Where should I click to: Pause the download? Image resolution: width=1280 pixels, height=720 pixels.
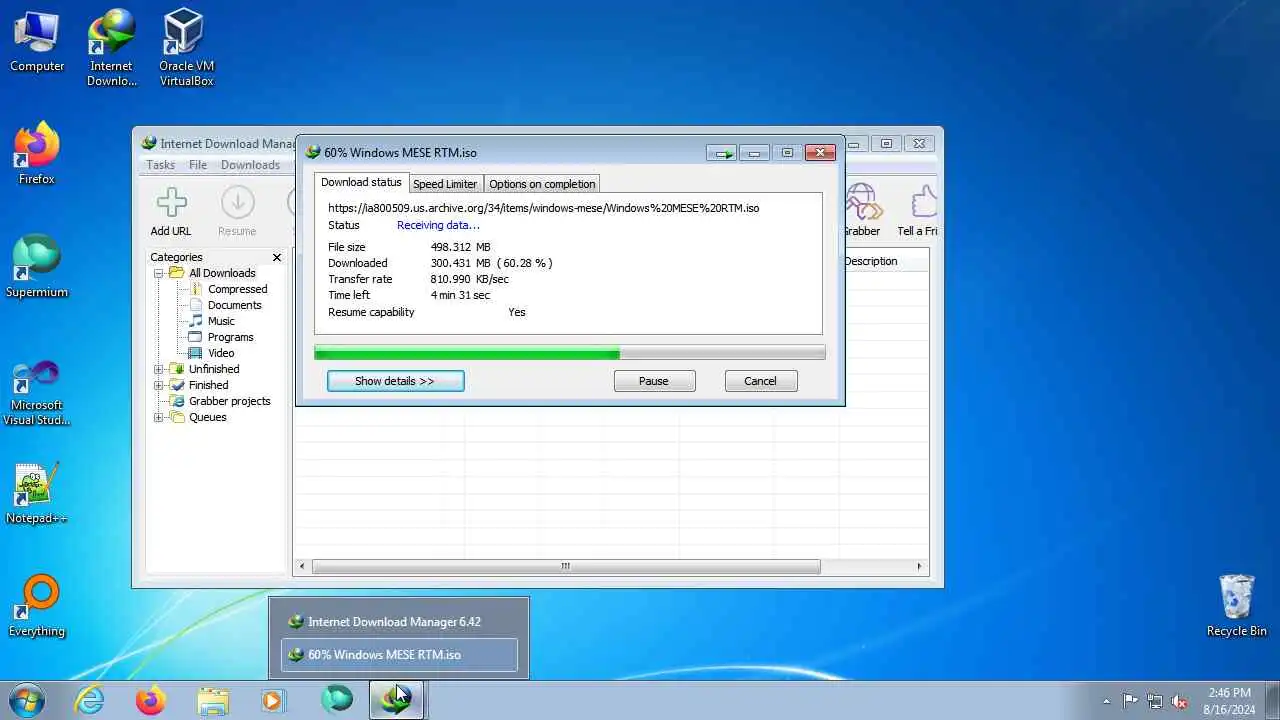click(654, 381)
